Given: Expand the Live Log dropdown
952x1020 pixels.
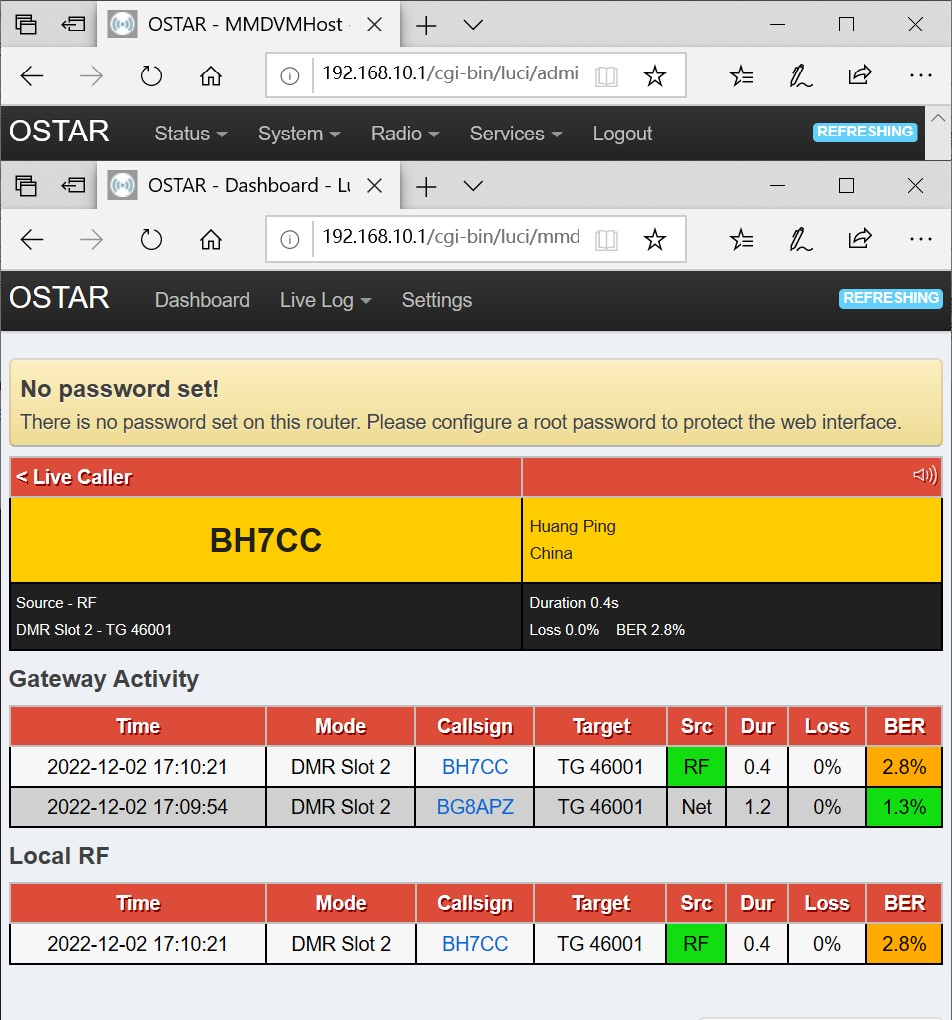Looking at the screenshot, I should (325, 300).
